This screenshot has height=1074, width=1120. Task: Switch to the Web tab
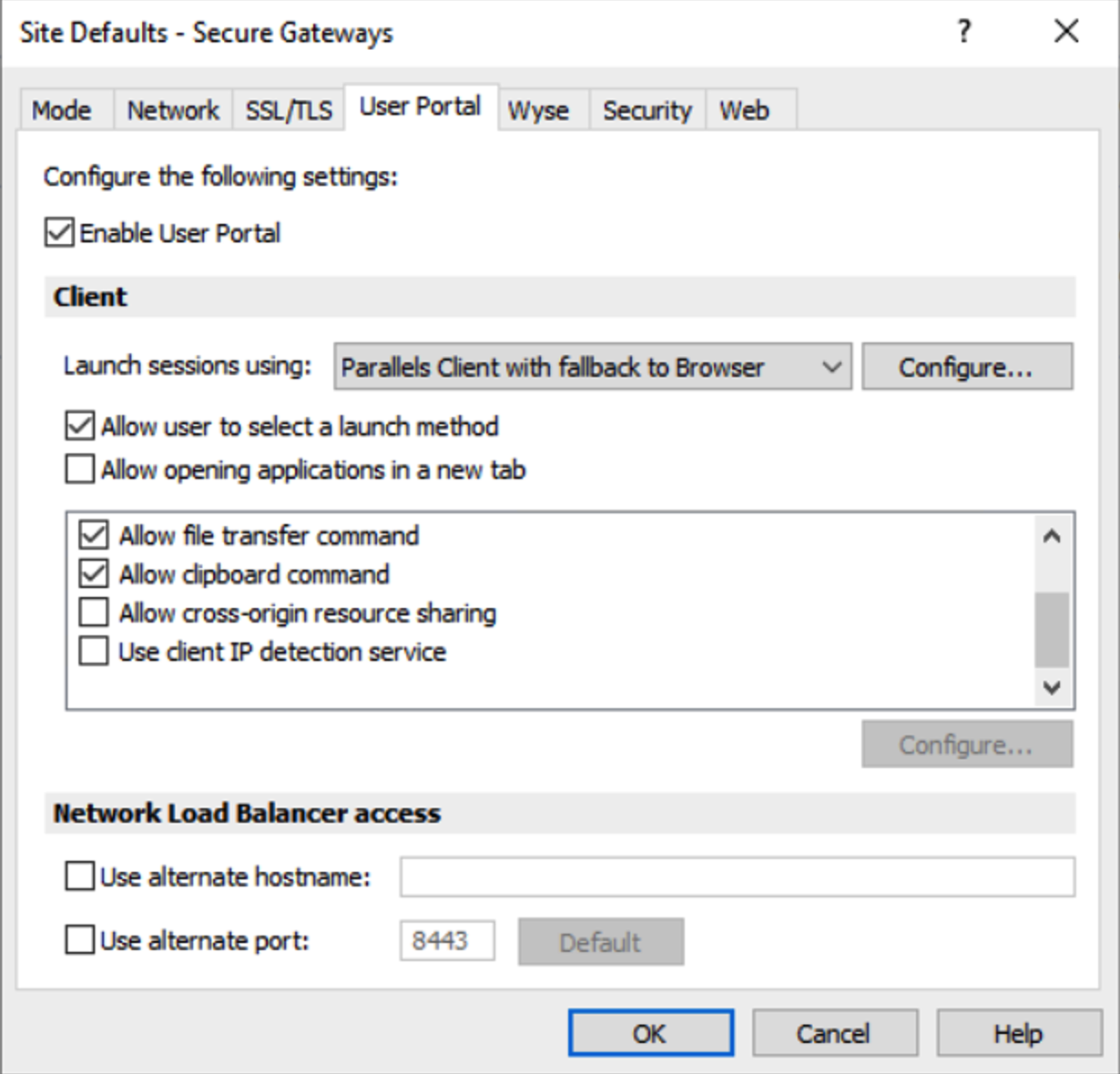click(x=744, y=110)
